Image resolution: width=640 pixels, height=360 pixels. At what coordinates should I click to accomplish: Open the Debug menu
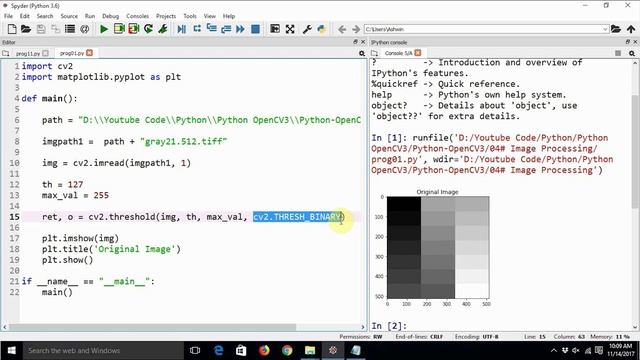[110, 16]
